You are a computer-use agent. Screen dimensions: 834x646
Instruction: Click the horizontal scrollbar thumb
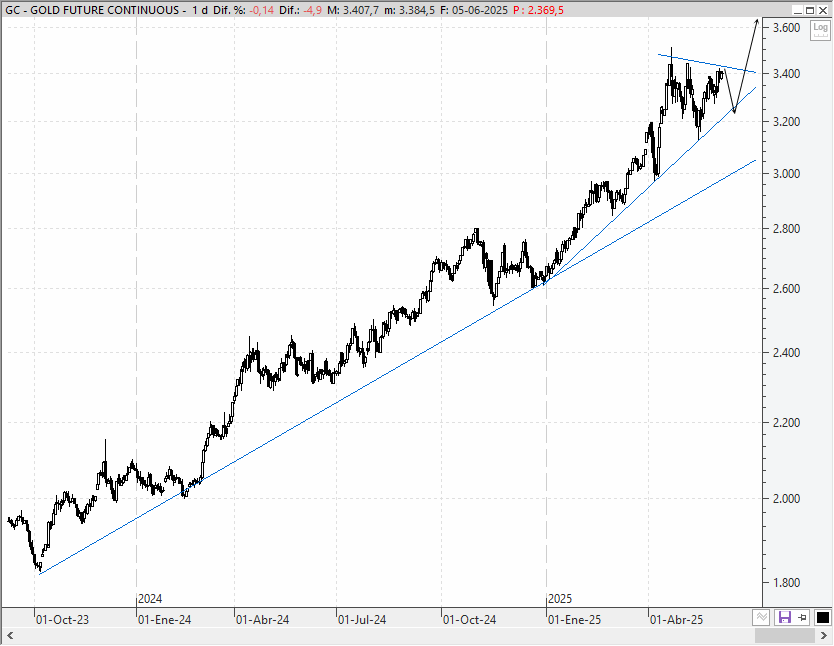(x=785, y=636)
